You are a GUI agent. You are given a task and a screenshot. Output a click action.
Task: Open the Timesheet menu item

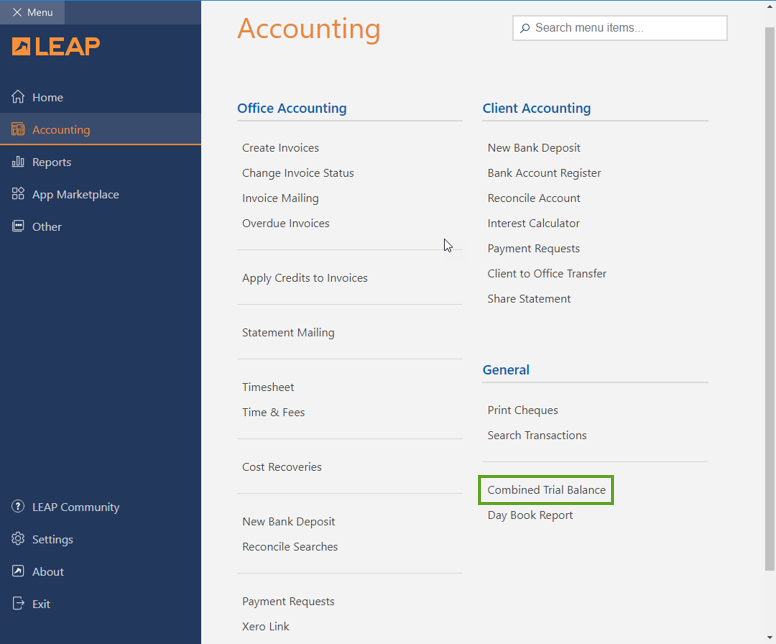point(268,387)
